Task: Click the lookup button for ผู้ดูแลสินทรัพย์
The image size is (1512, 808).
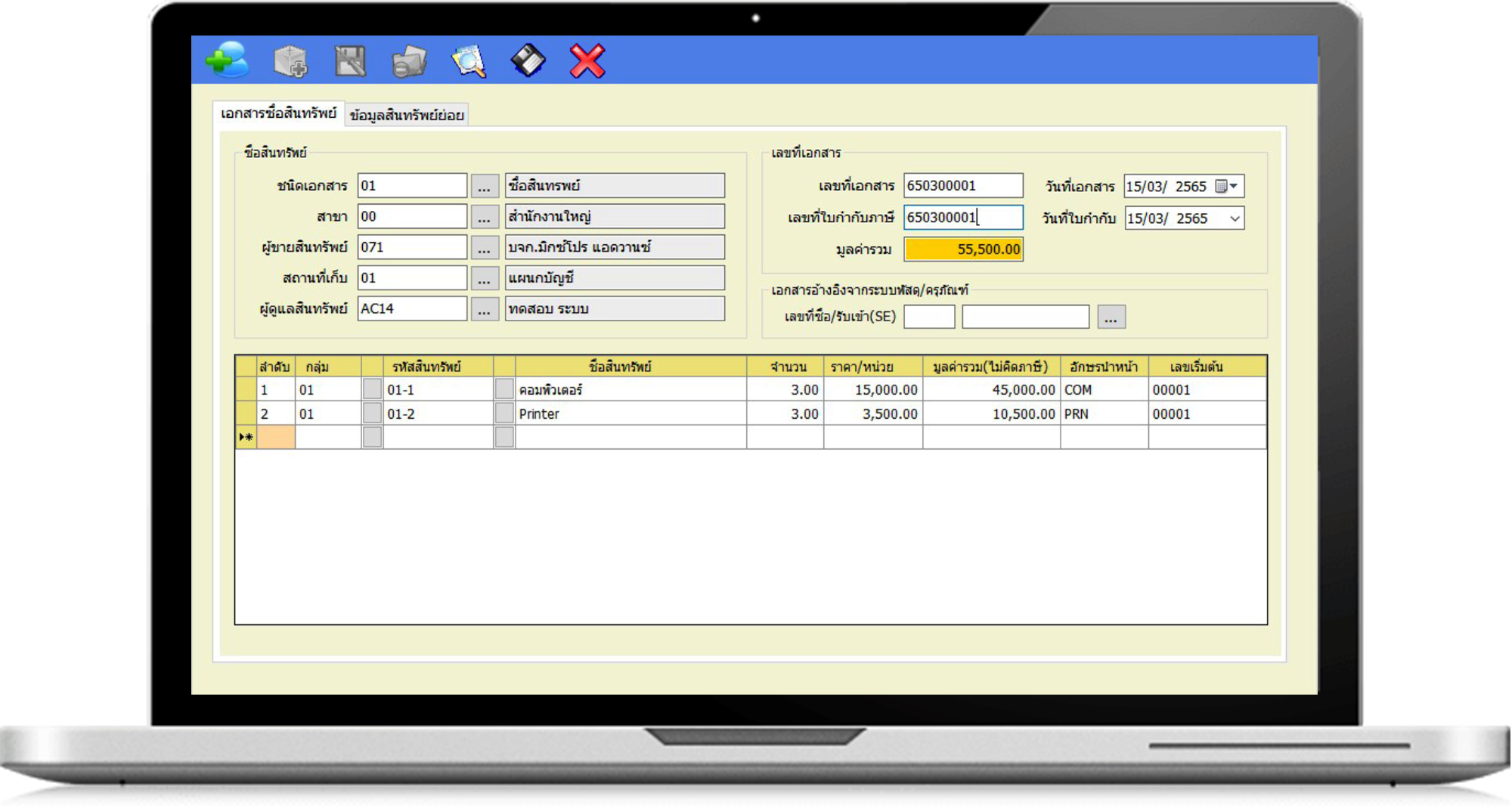Action: (x=485, y=309)
